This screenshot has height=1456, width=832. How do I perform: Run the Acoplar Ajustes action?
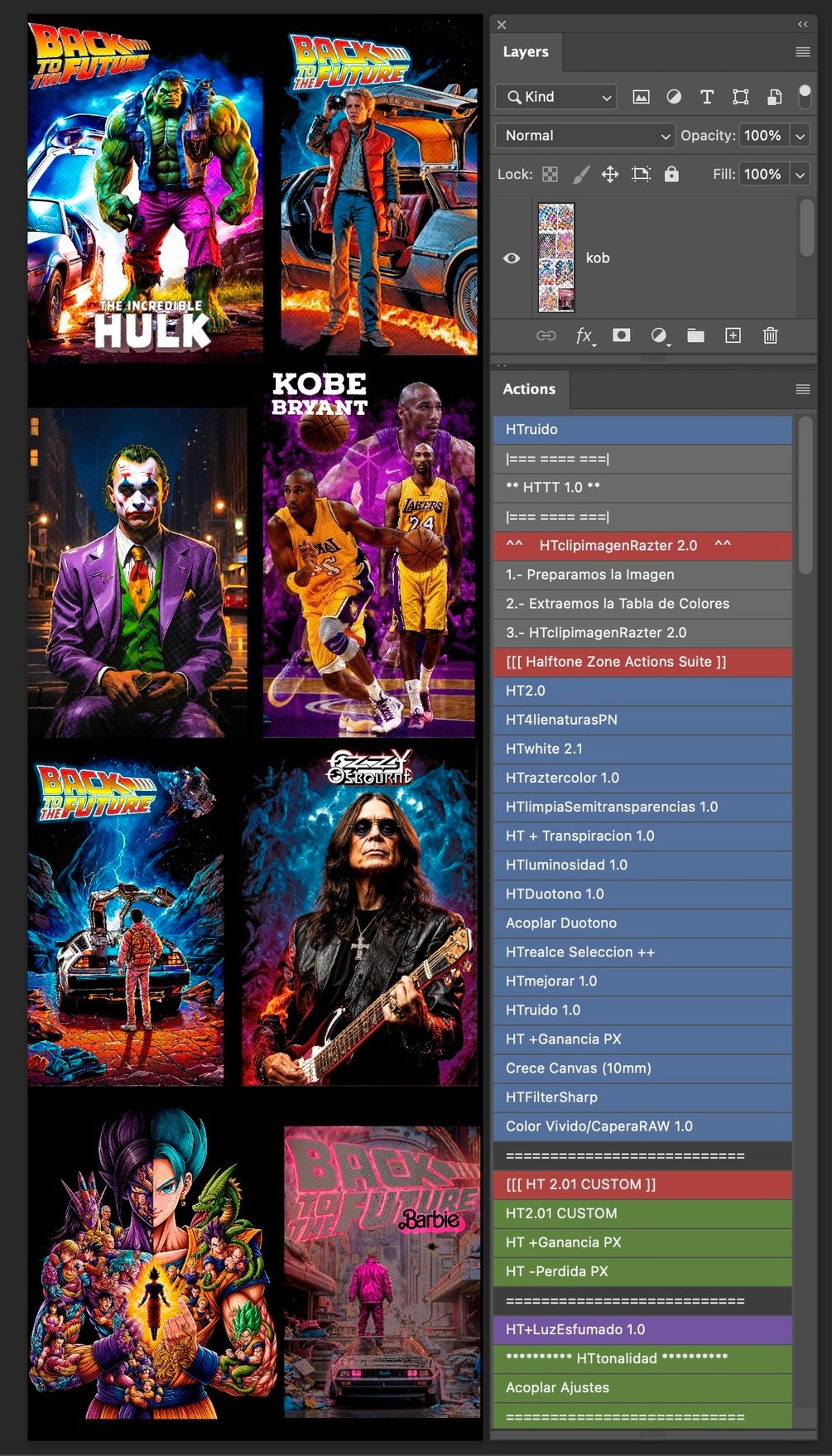(642, 1386)
